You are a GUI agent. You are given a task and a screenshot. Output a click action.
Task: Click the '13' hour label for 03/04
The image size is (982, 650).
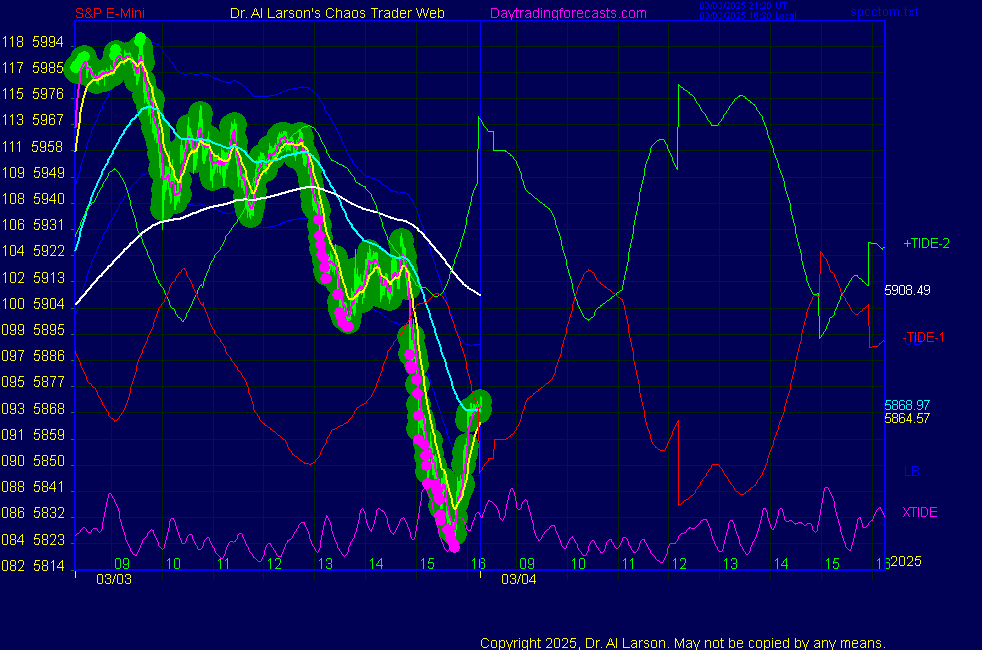tap(730, 564)
